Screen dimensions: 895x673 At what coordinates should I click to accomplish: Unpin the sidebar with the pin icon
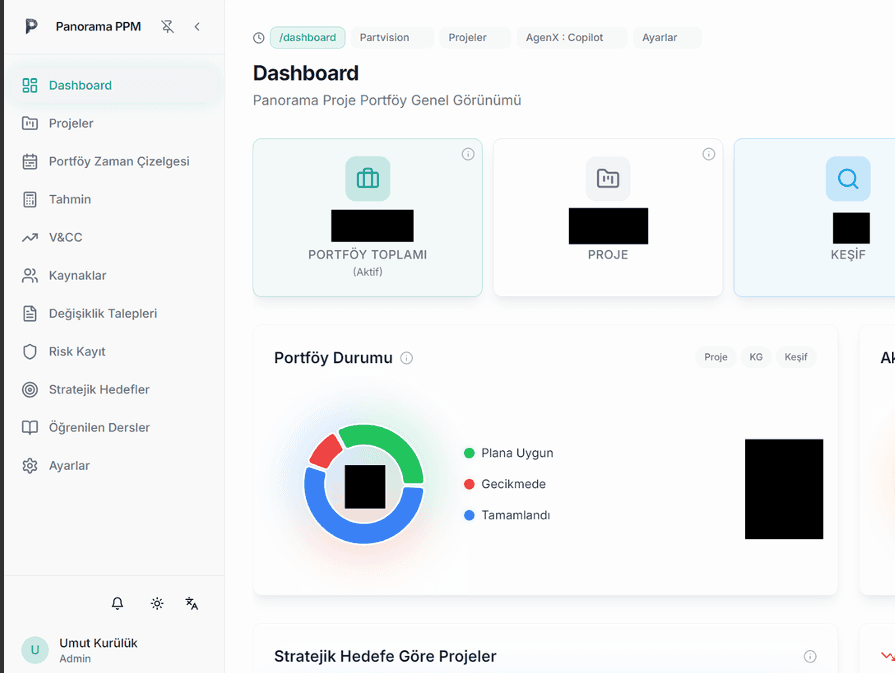click(167, 26)
